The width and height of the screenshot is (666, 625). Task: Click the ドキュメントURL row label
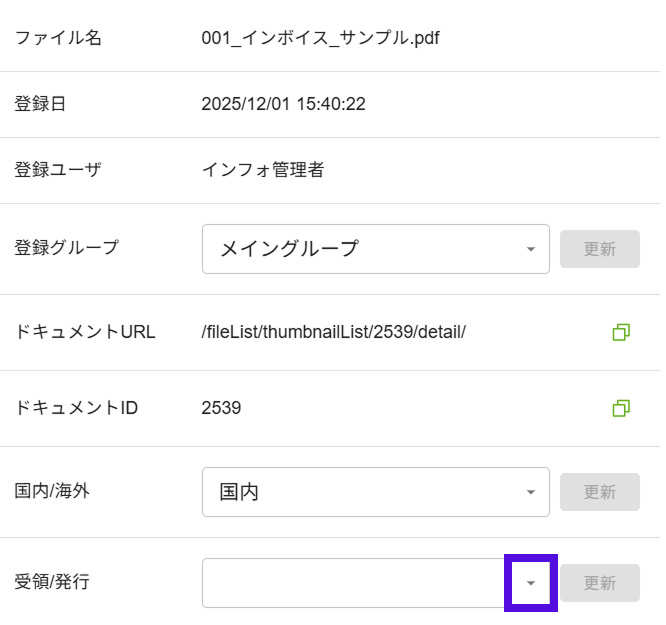click(x=85, y=332)
